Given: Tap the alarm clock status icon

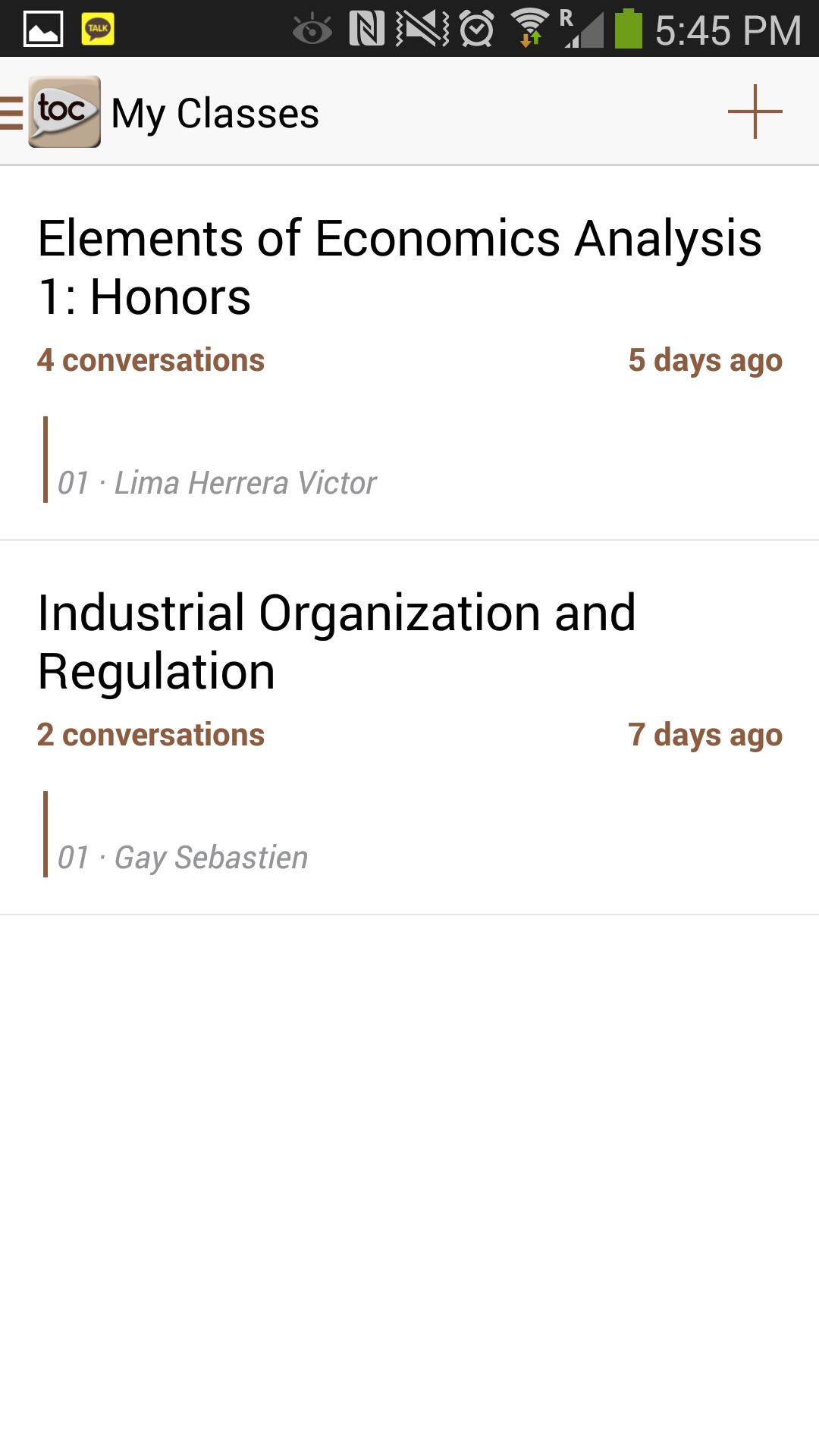Looking at the screenshot, I should click(477, 30).
